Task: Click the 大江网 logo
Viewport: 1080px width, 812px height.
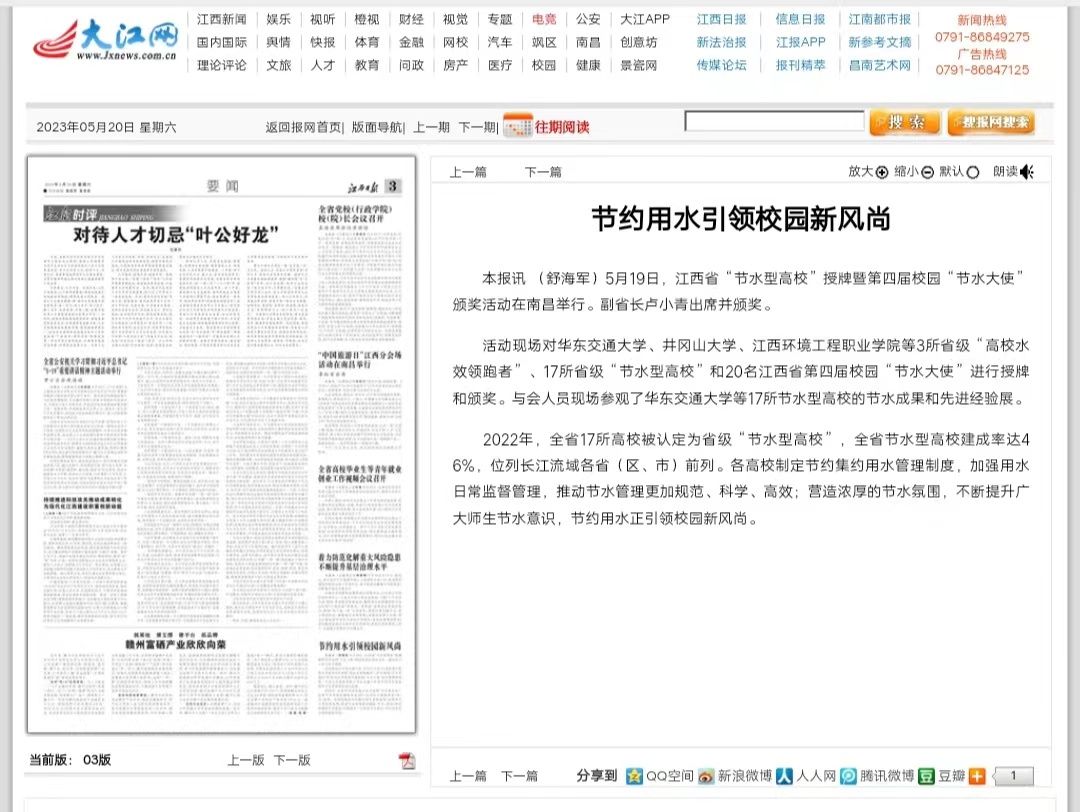Action: [105, 40]
